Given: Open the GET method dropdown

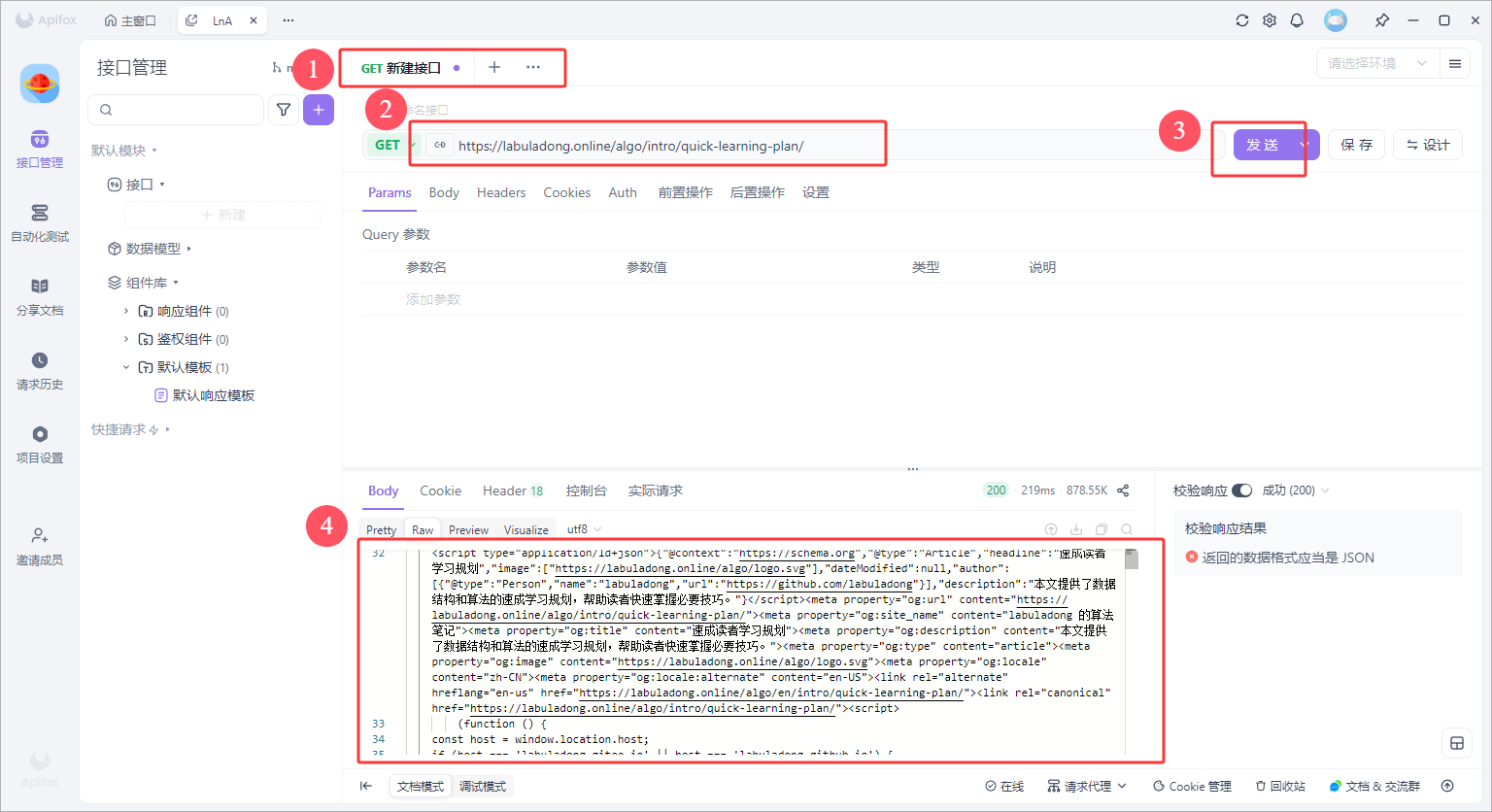Looking at the screenshot, I should pyautogui.click(x=391, y=145).
